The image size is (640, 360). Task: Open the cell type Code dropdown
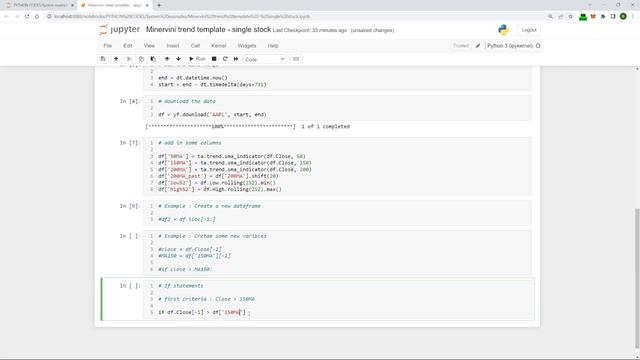[264, 59]
